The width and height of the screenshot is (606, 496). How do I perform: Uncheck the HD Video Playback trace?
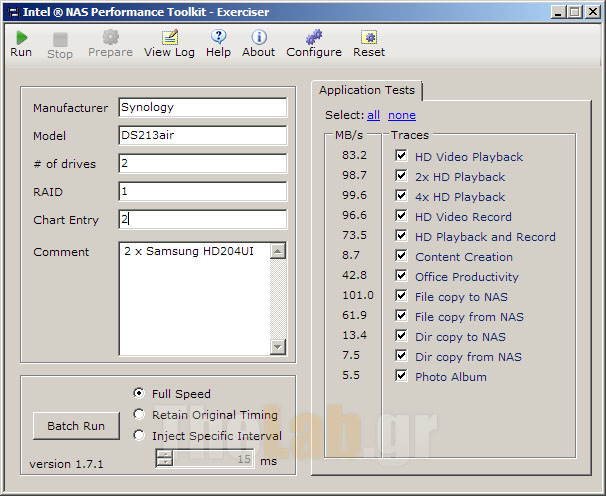[x=401, y=156]
